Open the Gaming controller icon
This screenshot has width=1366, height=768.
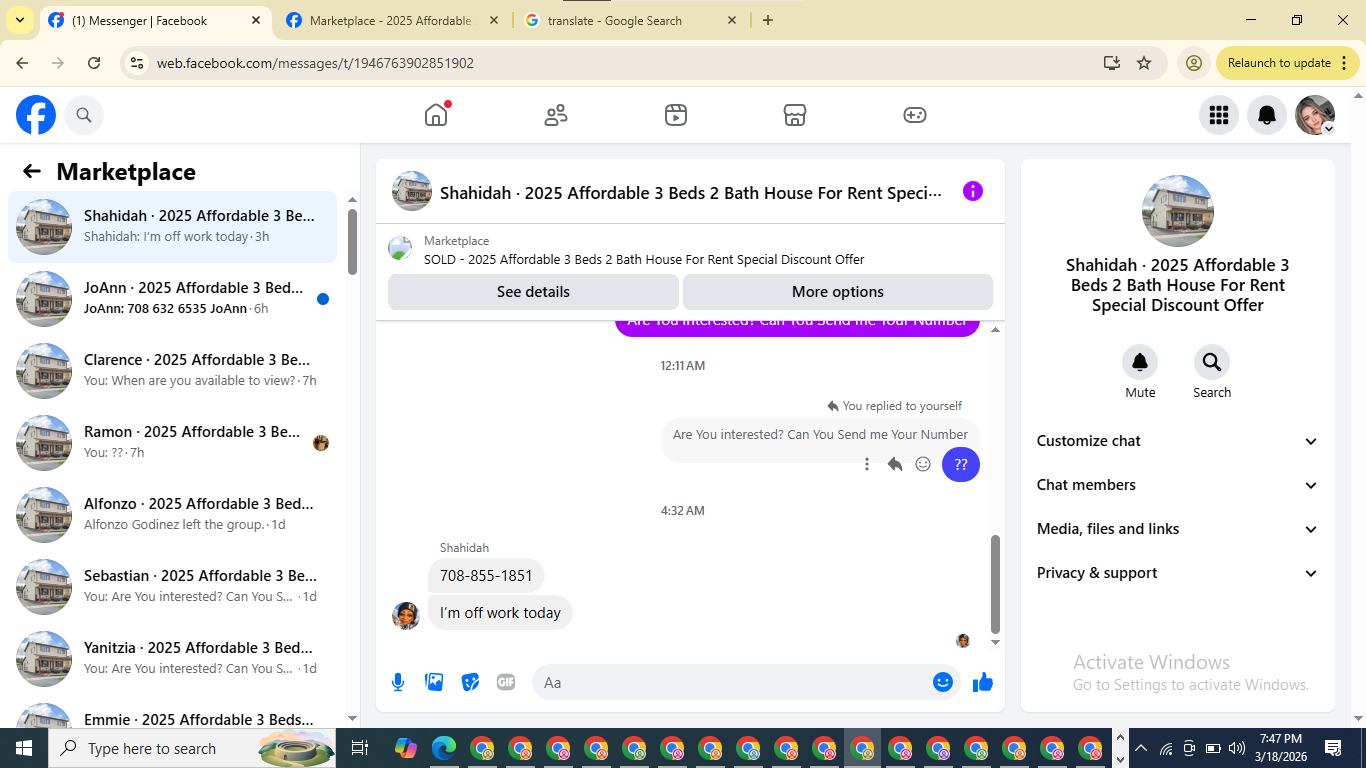915,115
